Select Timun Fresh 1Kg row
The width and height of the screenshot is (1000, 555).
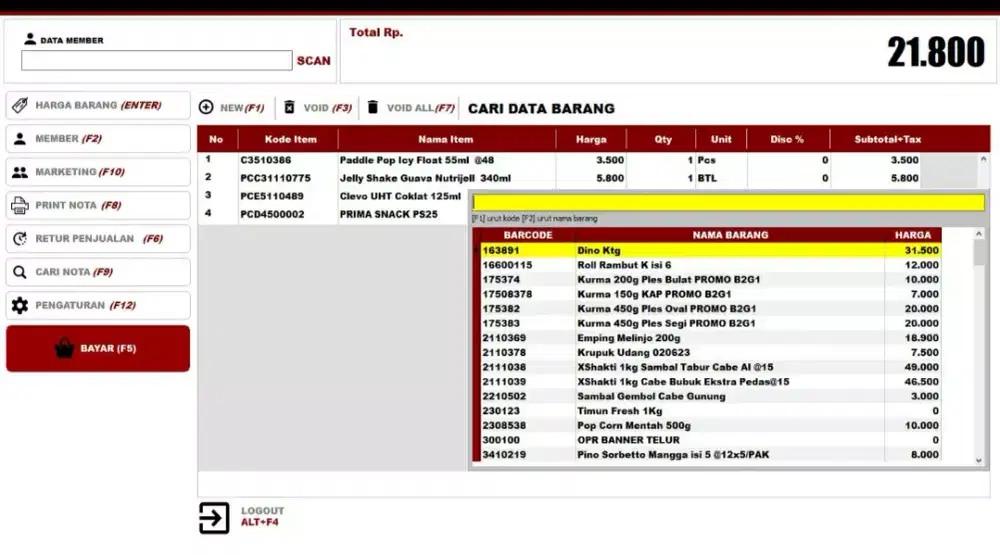(710, 411)
